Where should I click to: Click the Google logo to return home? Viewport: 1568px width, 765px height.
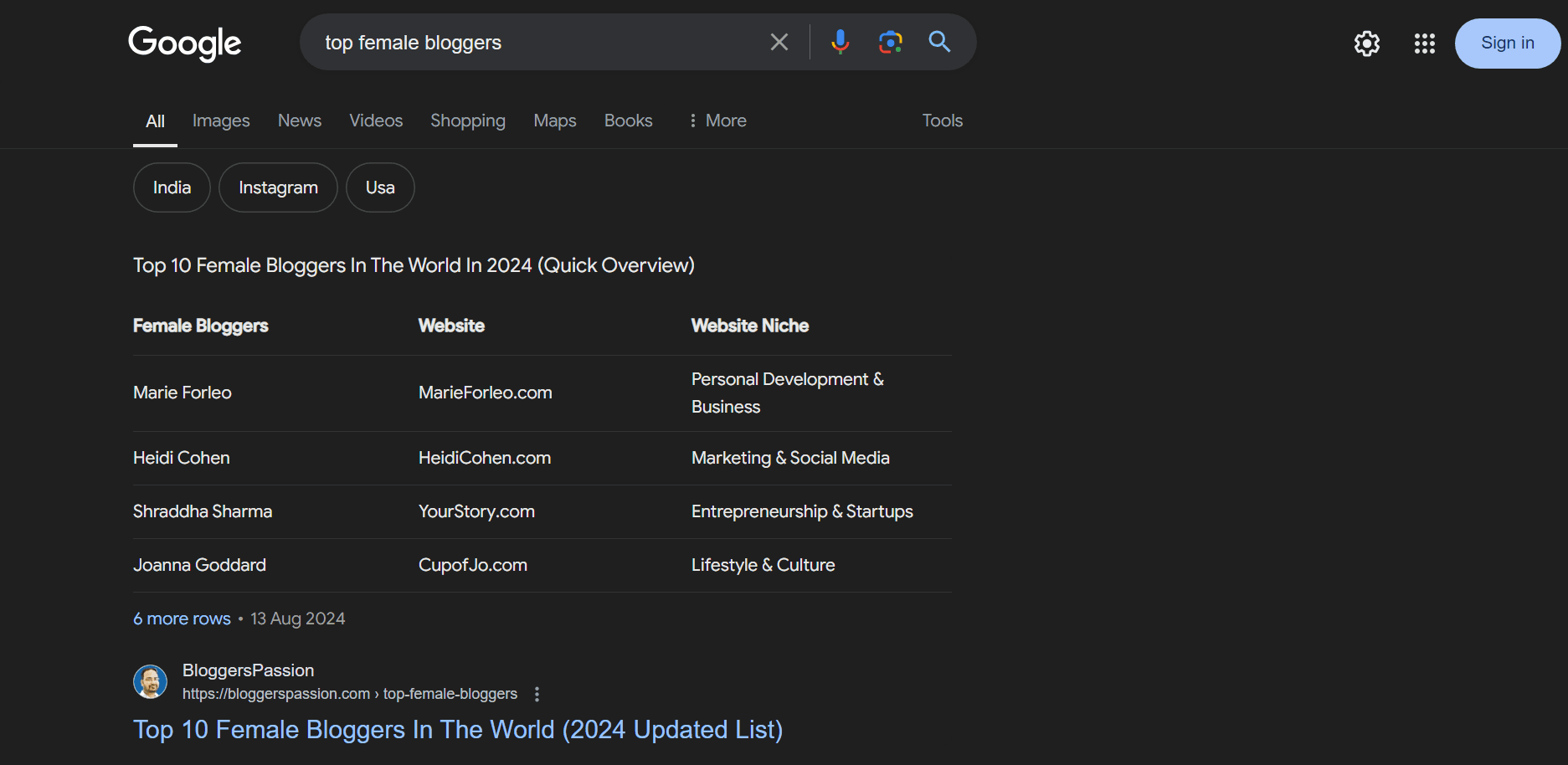coord(184,43)
